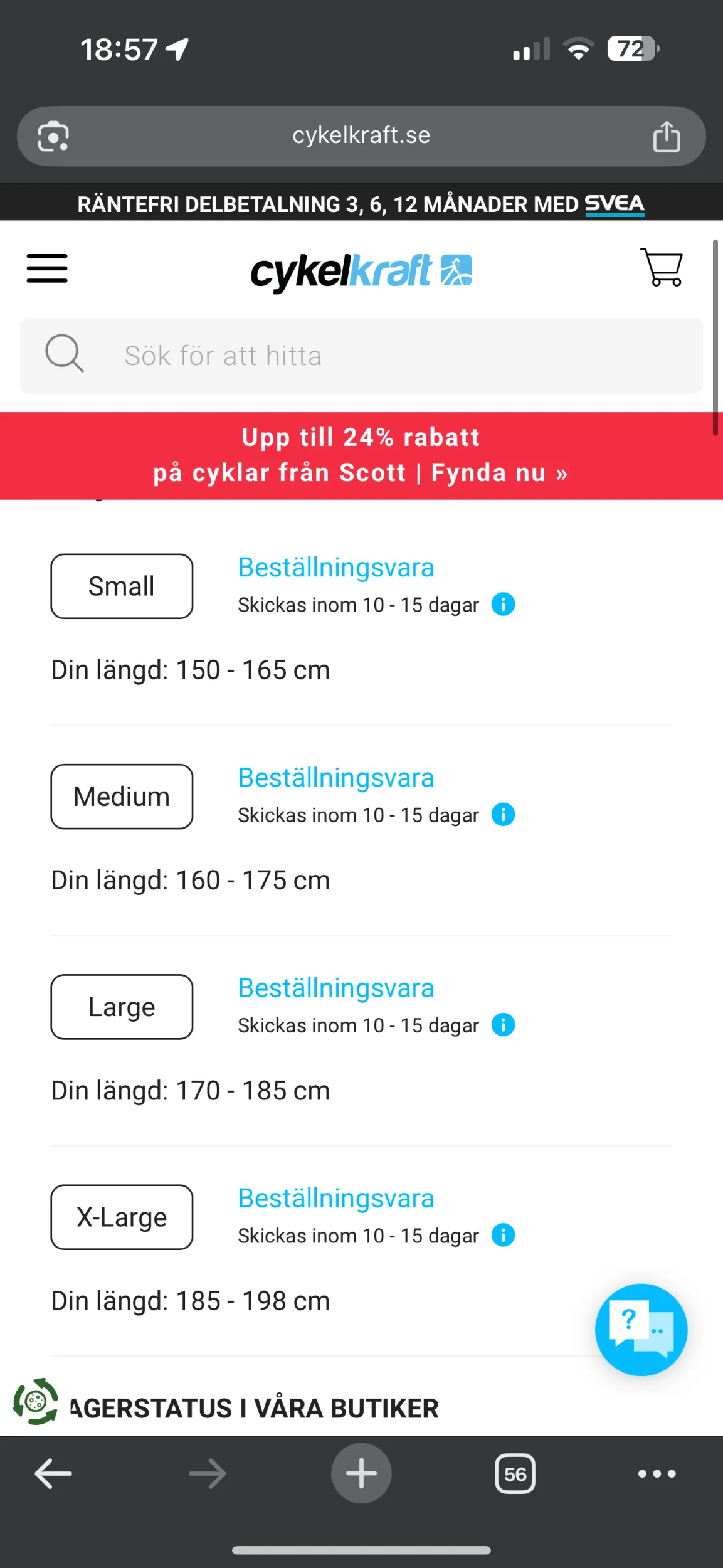The height and width of the screenshot is (1568, 723).
Task: Show delivery info for X-Large size
Action: point(503,1235)
